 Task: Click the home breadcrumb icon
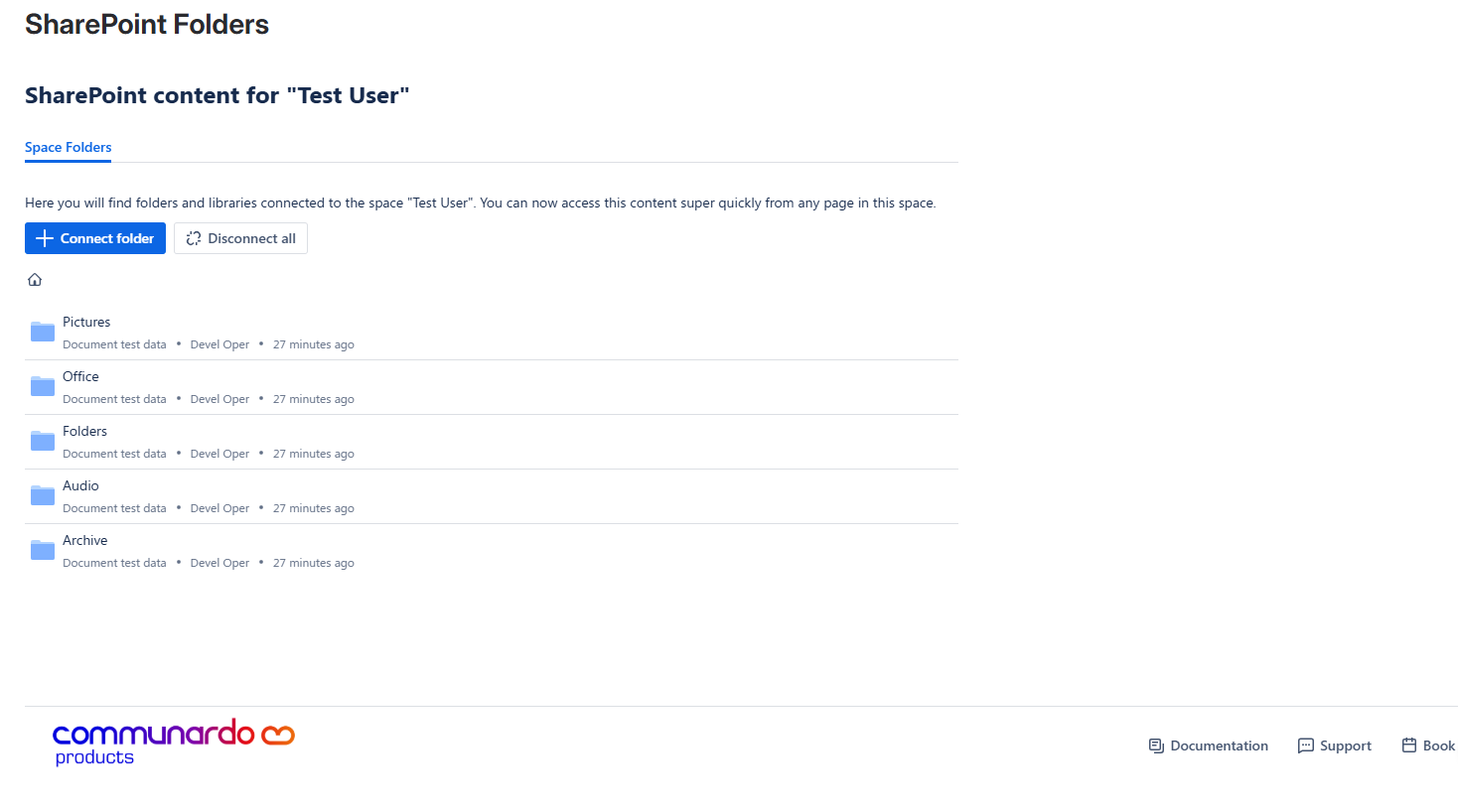[35, 280]
